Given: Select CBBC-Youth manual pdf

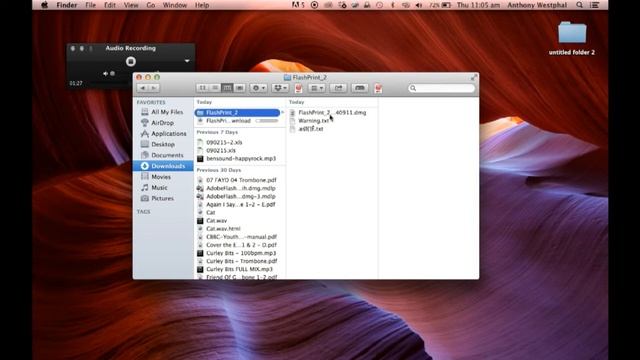Looking at the screenshot, I should pyautogui.click(x=240, y=237).
